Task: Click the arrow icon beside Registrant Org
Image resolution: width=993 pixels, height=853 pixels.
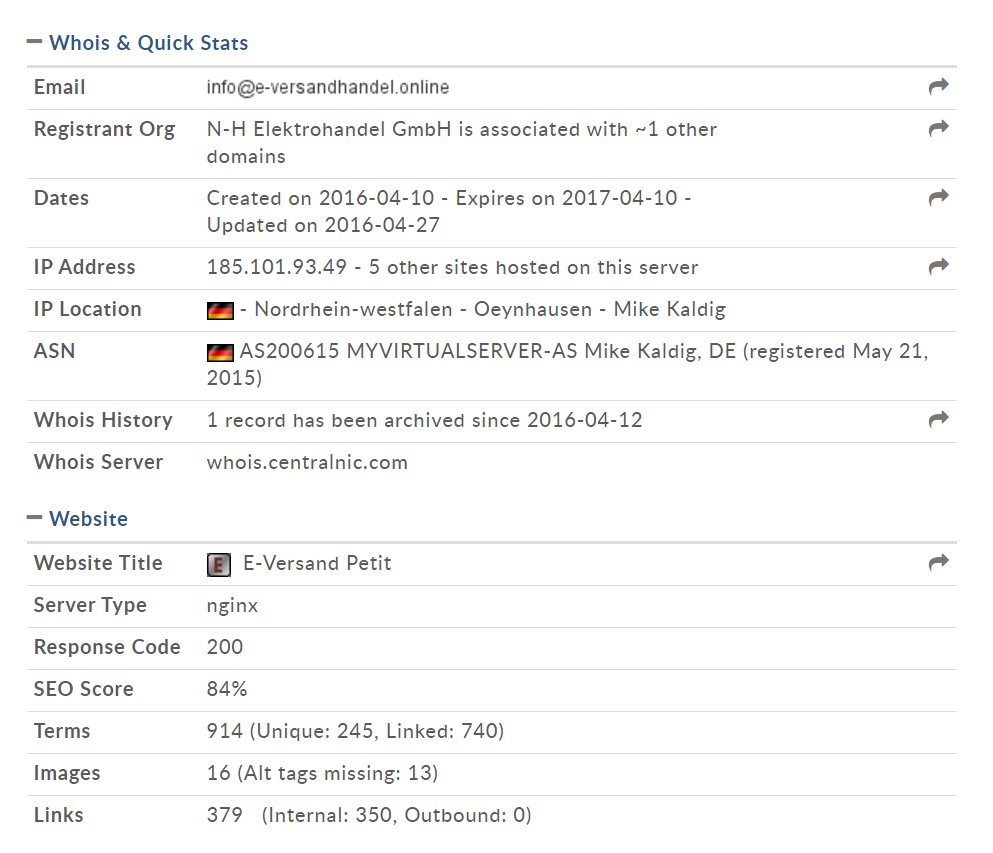Action: click(x=938, y=129)
